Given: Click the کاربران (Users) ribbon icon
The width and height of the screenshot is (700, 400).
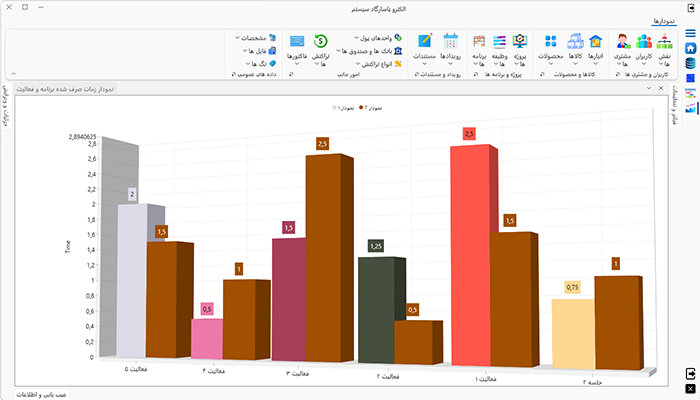Looking at the screenshot, I should pos(644,46).
